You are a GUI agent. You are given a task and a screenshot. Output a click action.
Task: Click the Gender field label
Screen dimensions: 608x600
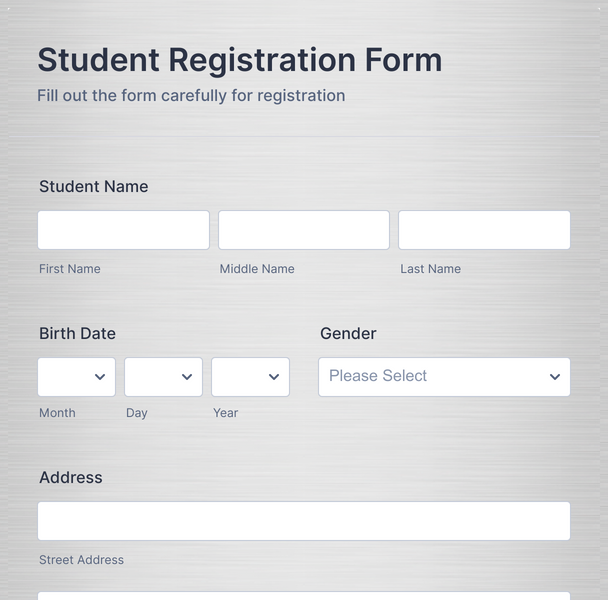pyautogui.click(x=348, y=334)
